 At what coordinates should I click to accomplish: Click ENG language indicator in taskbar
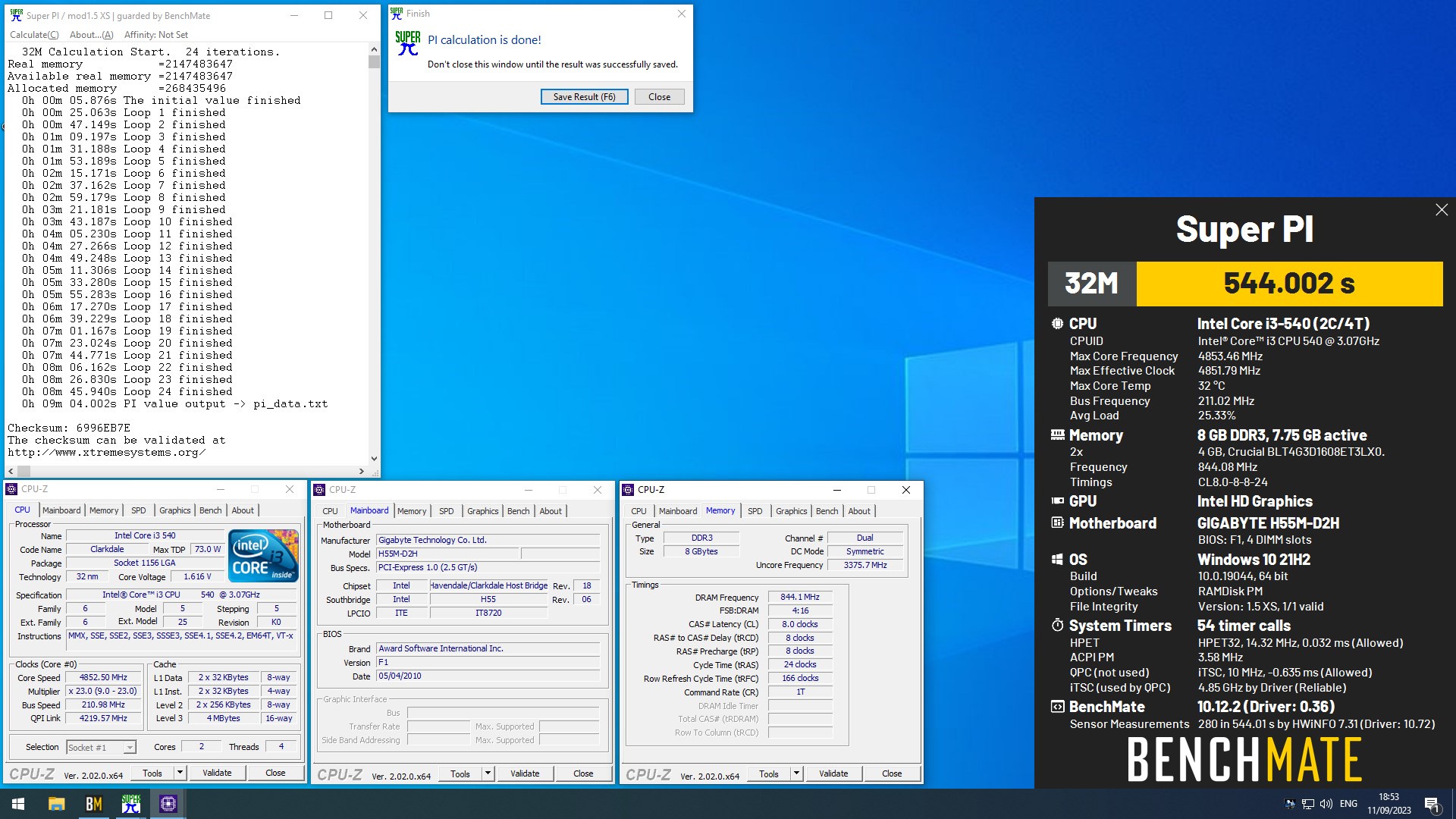click(1348, 804)
